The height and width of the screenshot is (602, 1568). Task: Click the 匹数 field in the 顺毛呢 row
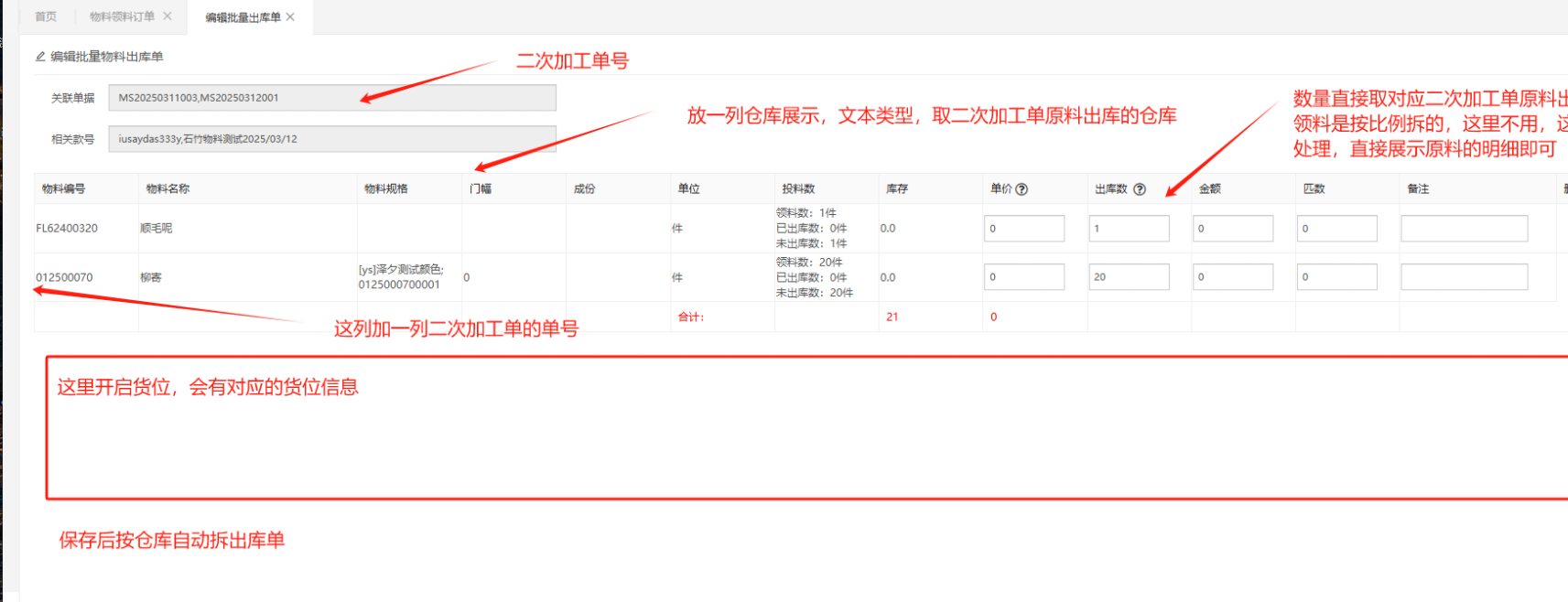[1336, 229]
